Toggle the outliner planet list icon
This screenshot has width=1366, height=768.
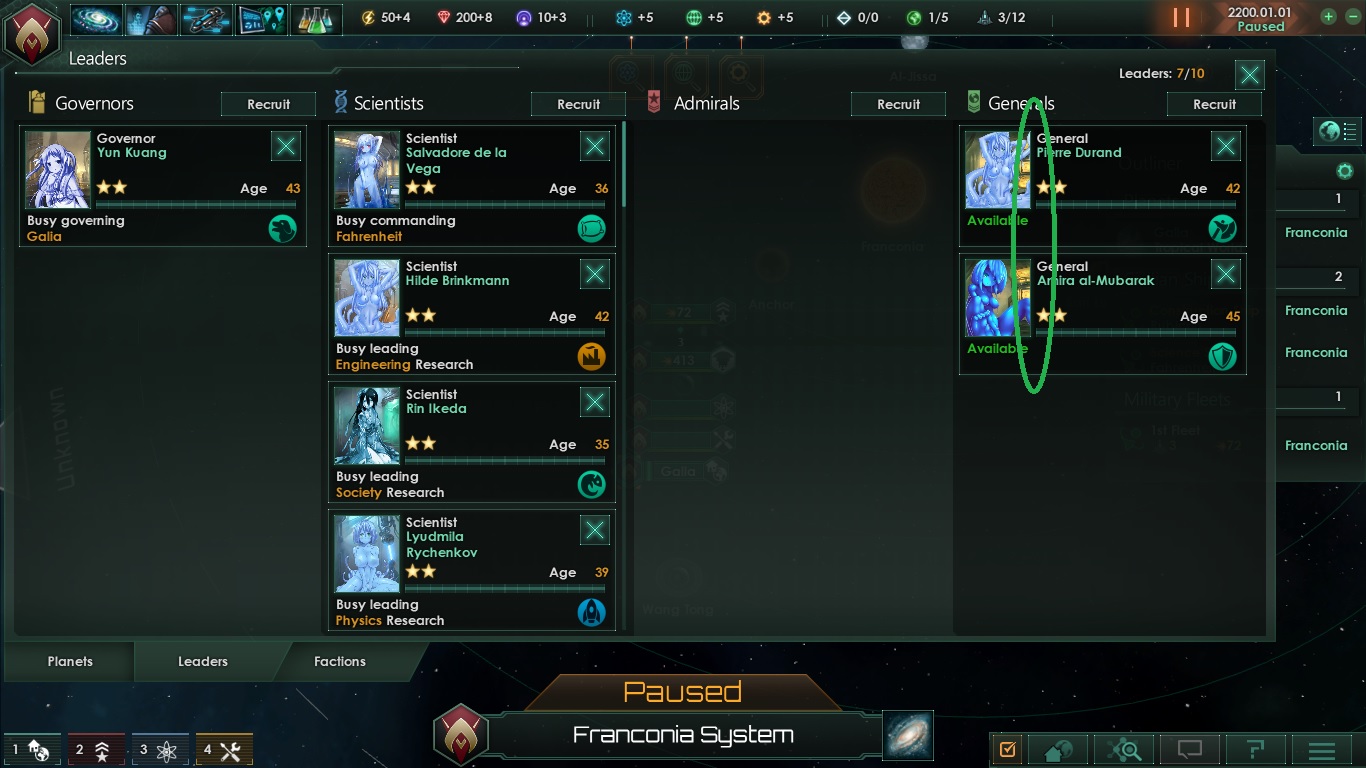(1339, 131)
